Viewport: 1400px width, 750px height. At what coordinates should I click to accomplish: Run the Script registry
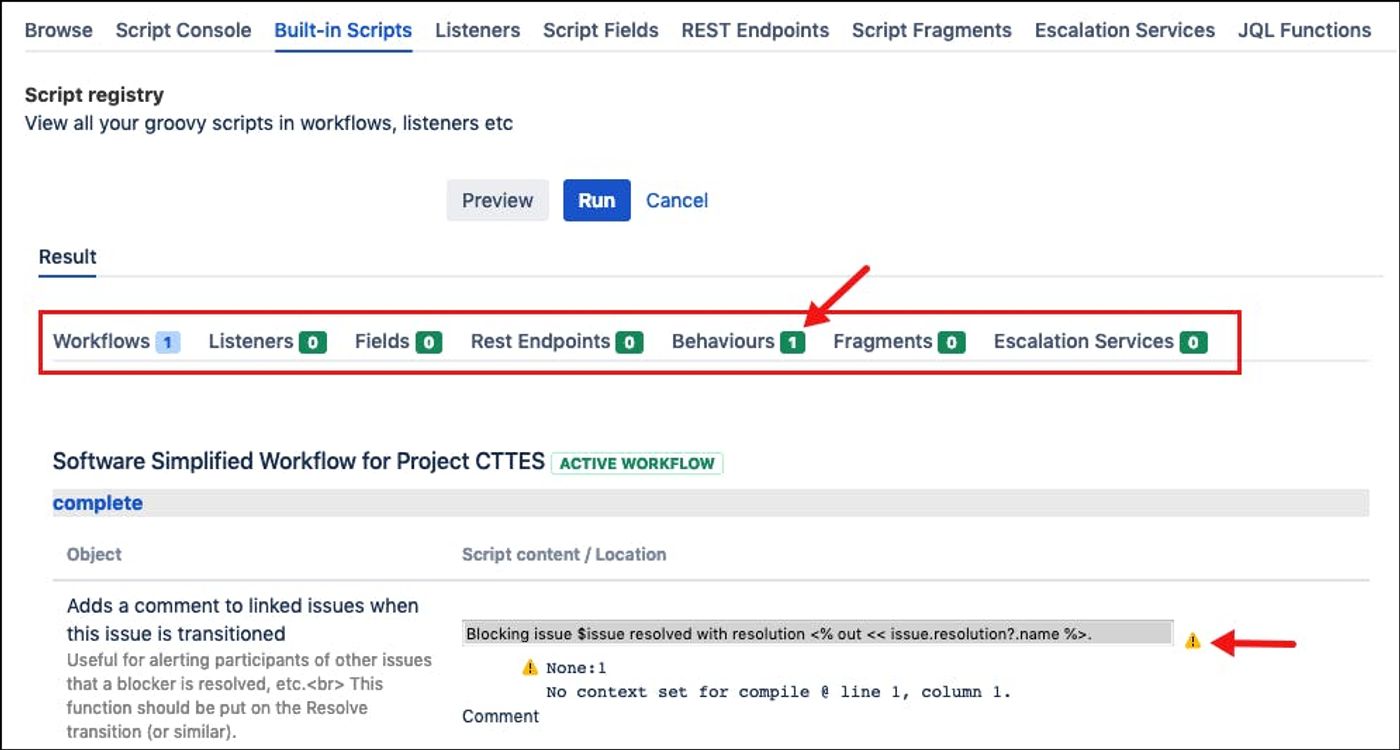point(597,200)
